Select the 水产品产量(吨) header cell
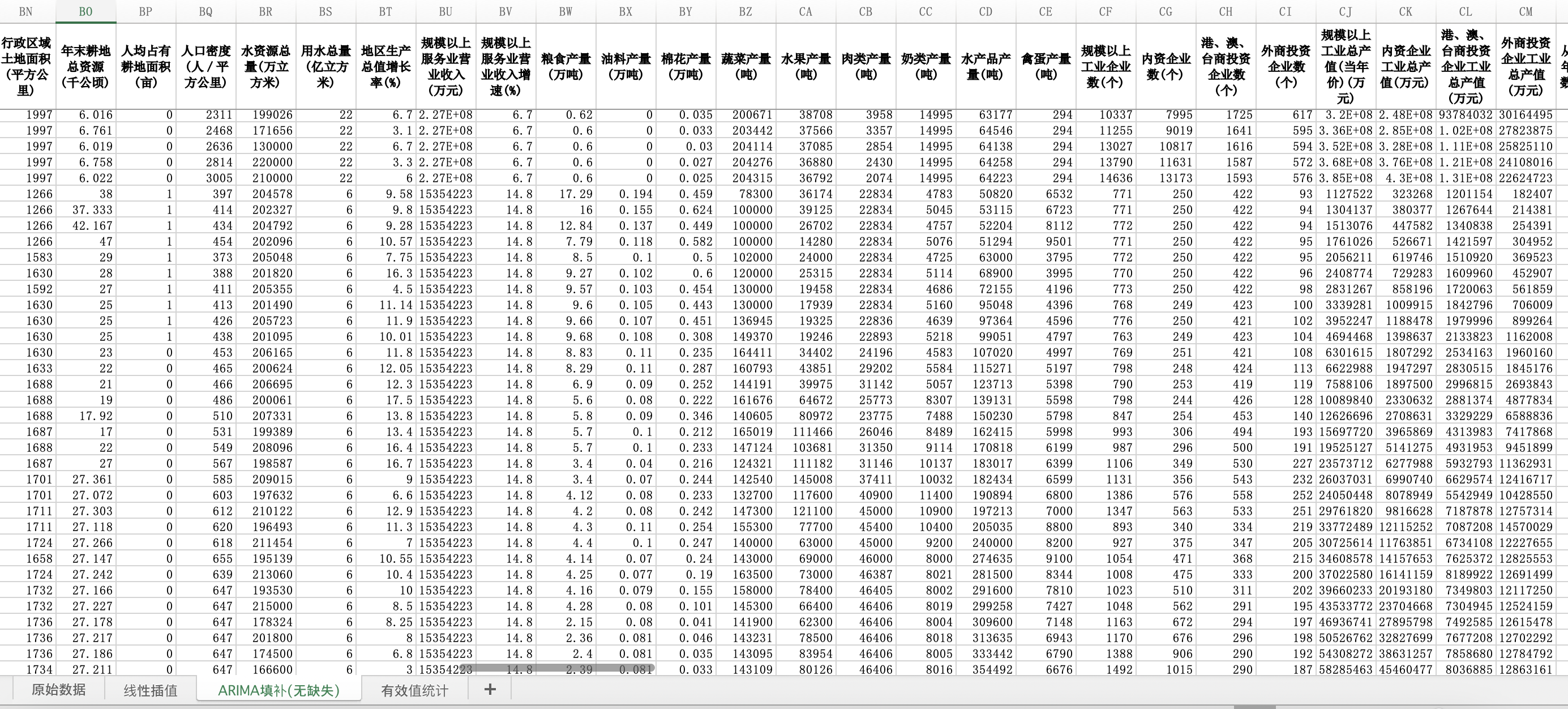This screenshot has width=1568, height=709. pyautogui.click(x=986, y=66)
